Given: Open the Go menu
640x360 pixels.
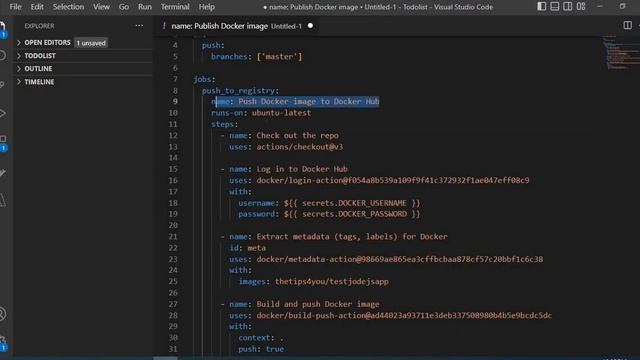Looking at the screenshot, I should (x=124, y=7).
